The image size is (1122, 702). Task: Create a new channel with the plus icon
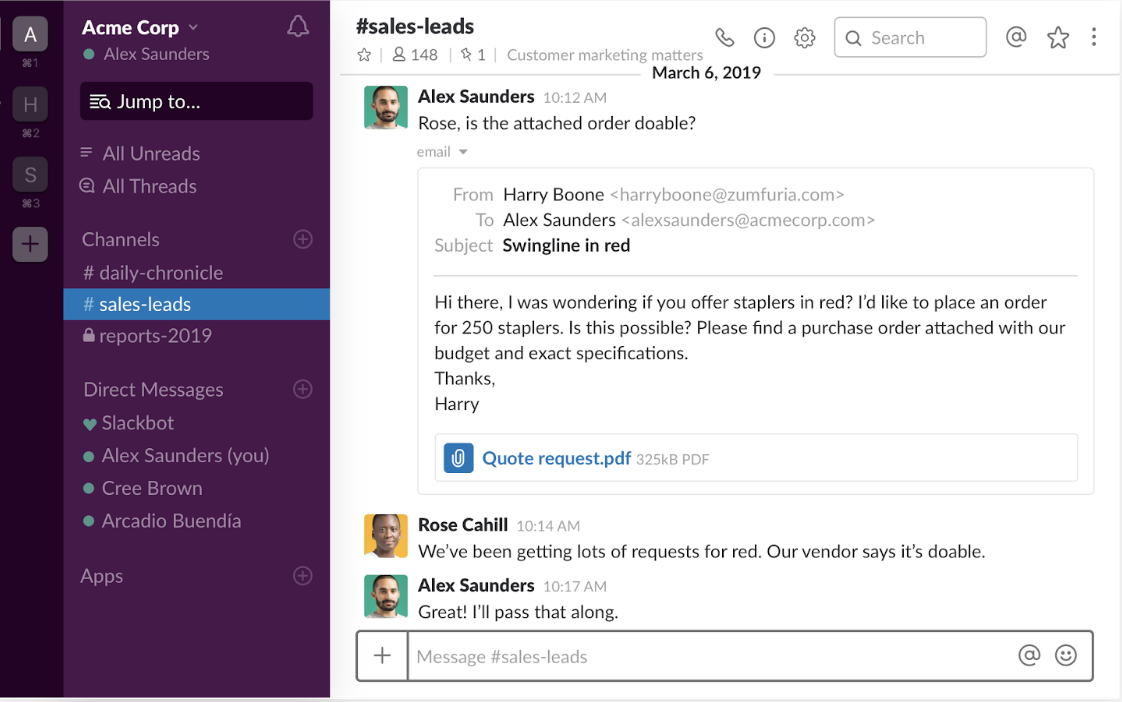[x=302, y=239]
